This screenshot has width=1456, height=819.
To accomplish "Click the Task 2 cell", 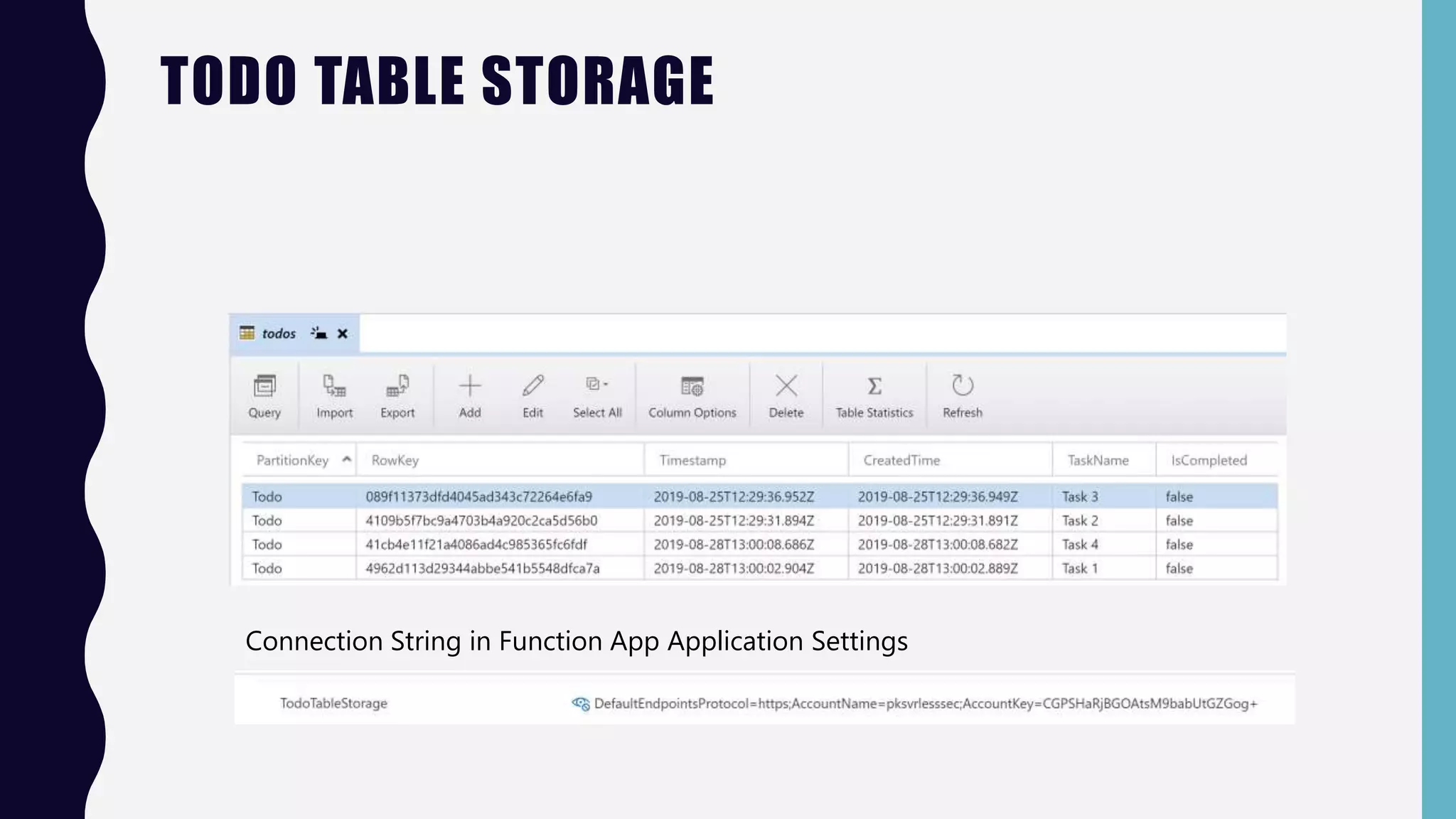I will coord(1080,520).
